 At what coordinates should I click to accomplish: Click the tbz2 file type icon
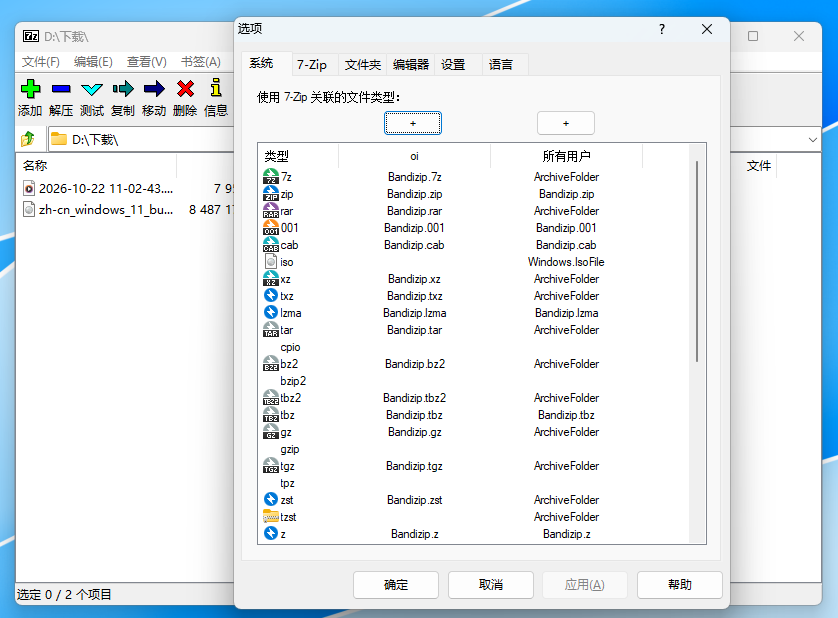pyautogui.click(x=271, y=398)
